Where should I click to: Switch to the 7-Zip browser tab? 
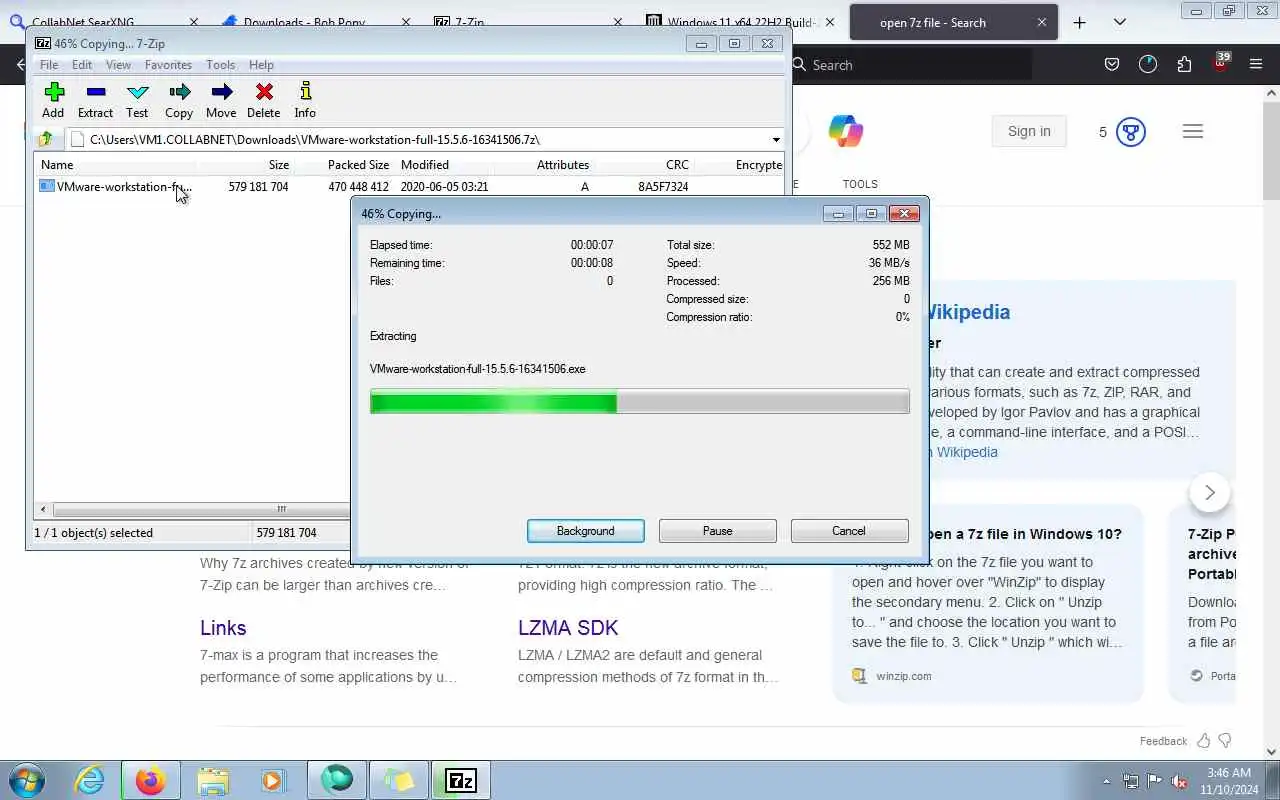pos(524,22)
